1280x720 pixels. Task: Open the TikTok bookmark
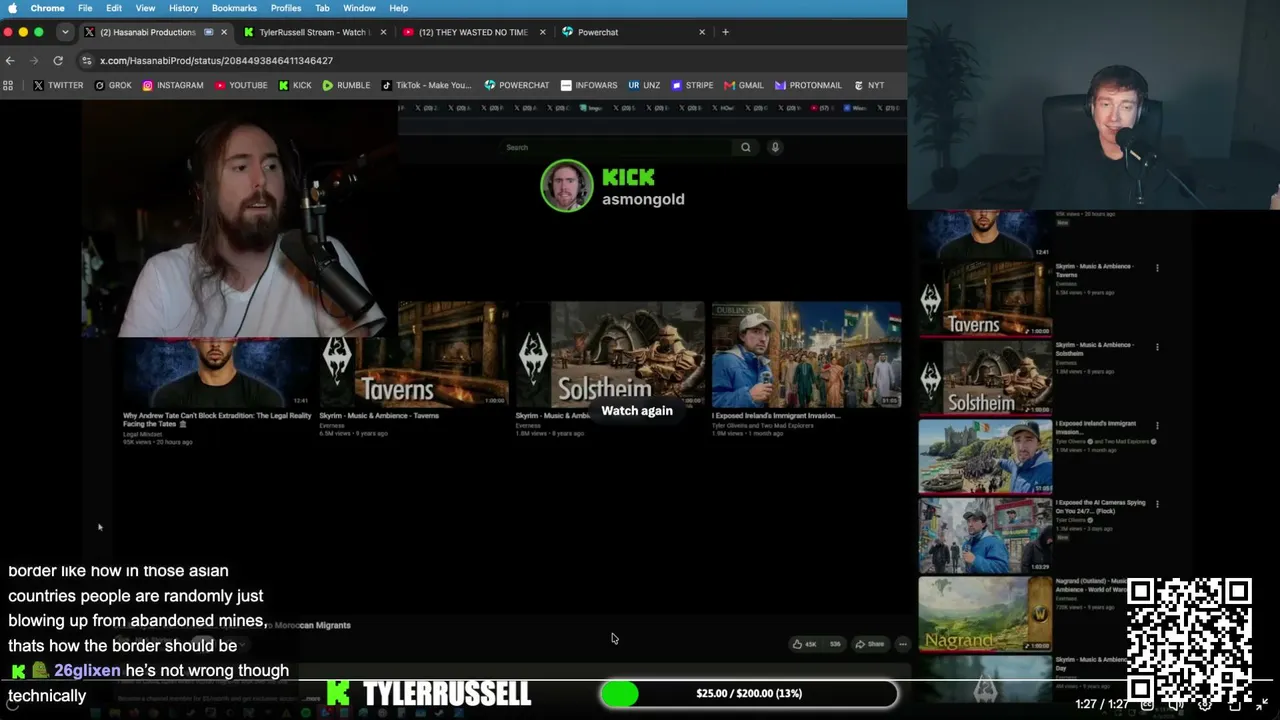click(x=427, y=85)
